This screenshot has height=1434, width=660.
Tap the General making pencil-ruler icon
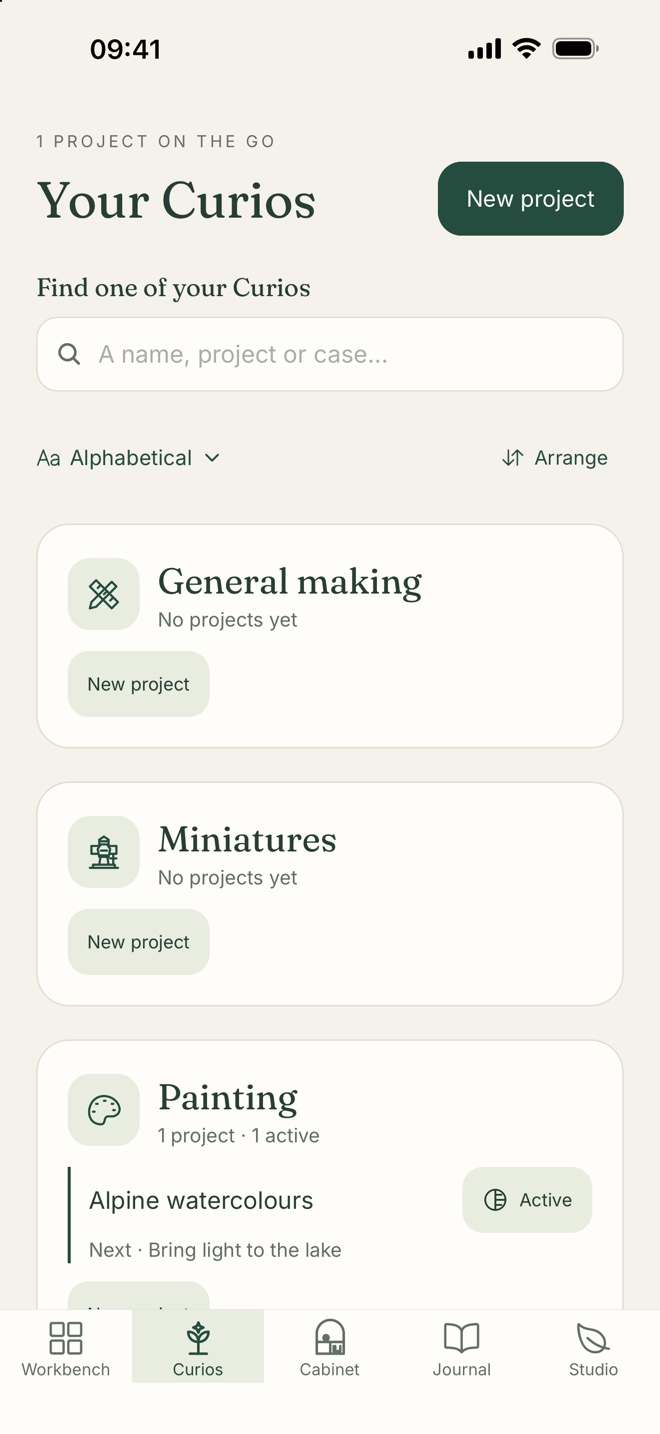[103, 594]
